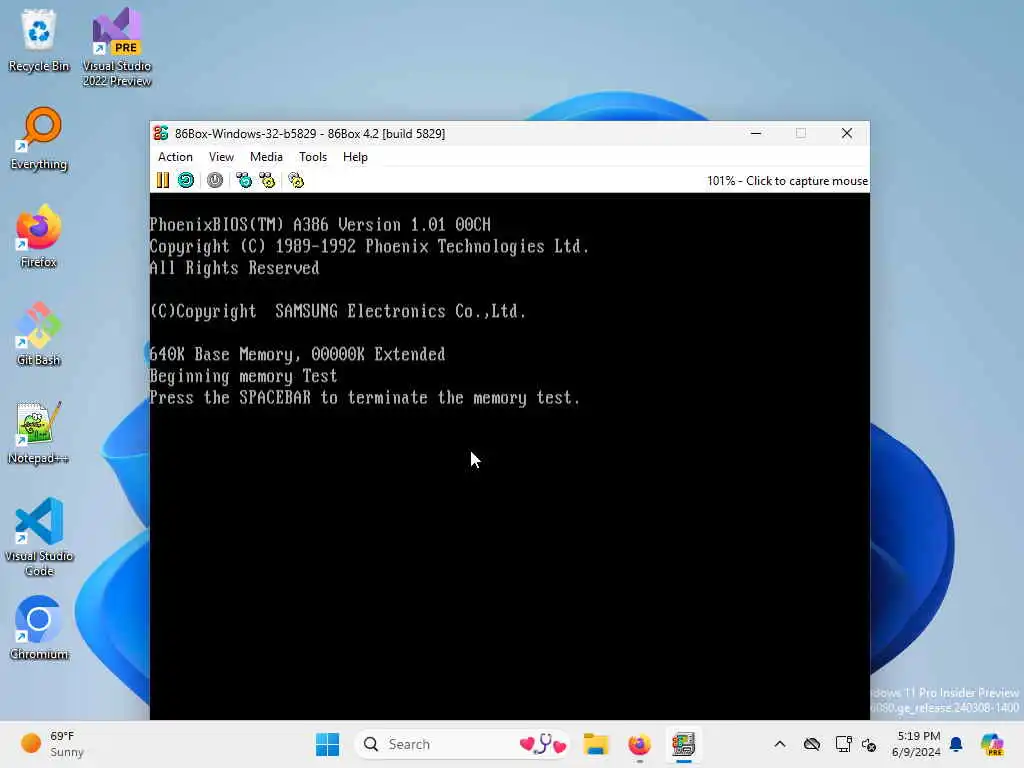The image size is (1024, 768).
Task: Select the Firefox desktop shortcut
Action: click(x=39, y=236)
